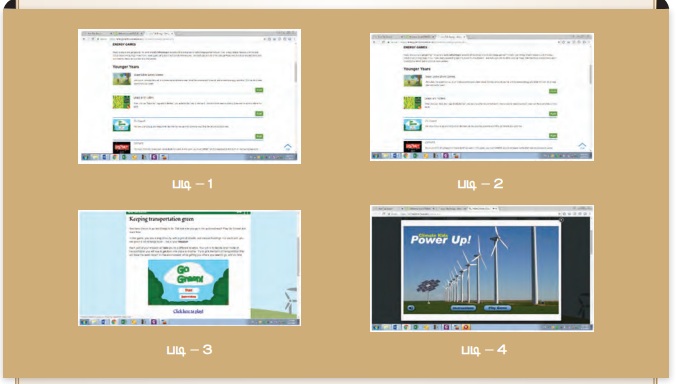
Task: Click the Start button in the Go Green game
Action: pos(188,290)
